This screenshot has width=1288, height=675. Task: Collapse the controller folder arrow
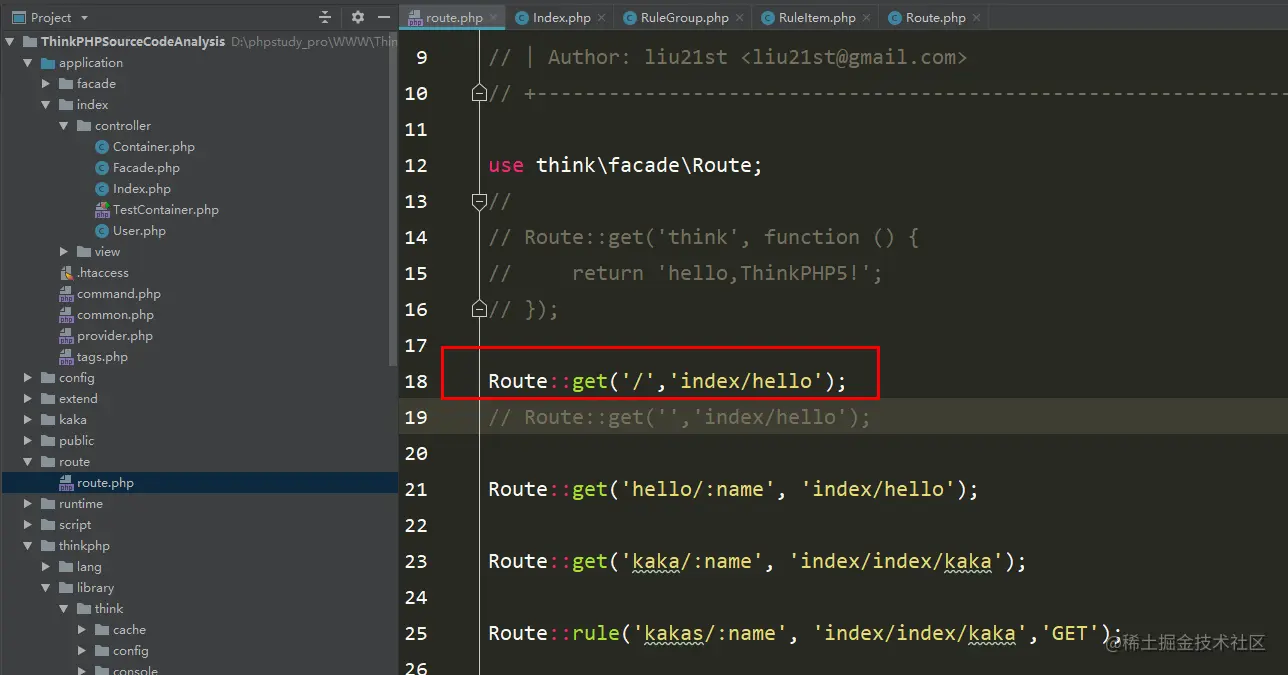pyautogui.click(x=64, y=126)
